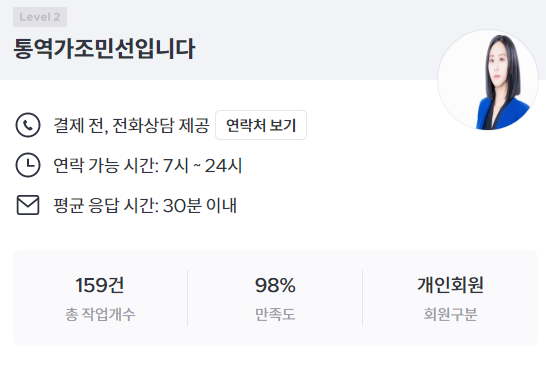Click the 연락 가능 시간: 7시 ~ 24시 line

click(x=147, y=165)
